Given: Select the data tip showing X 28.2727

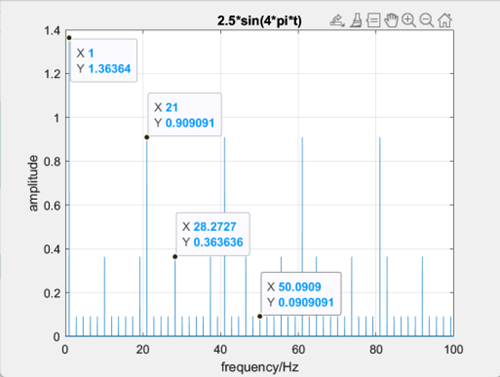Looking at the screenshot, I should coord(213,234).
